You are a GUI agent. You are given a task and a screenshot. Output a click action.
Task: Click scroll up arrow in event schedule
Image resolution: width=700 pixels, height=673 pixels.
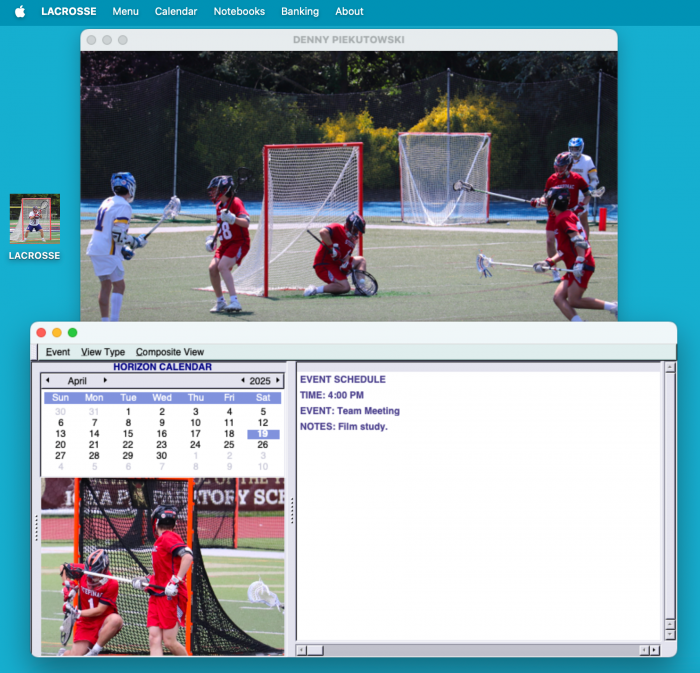coord(669,368)
